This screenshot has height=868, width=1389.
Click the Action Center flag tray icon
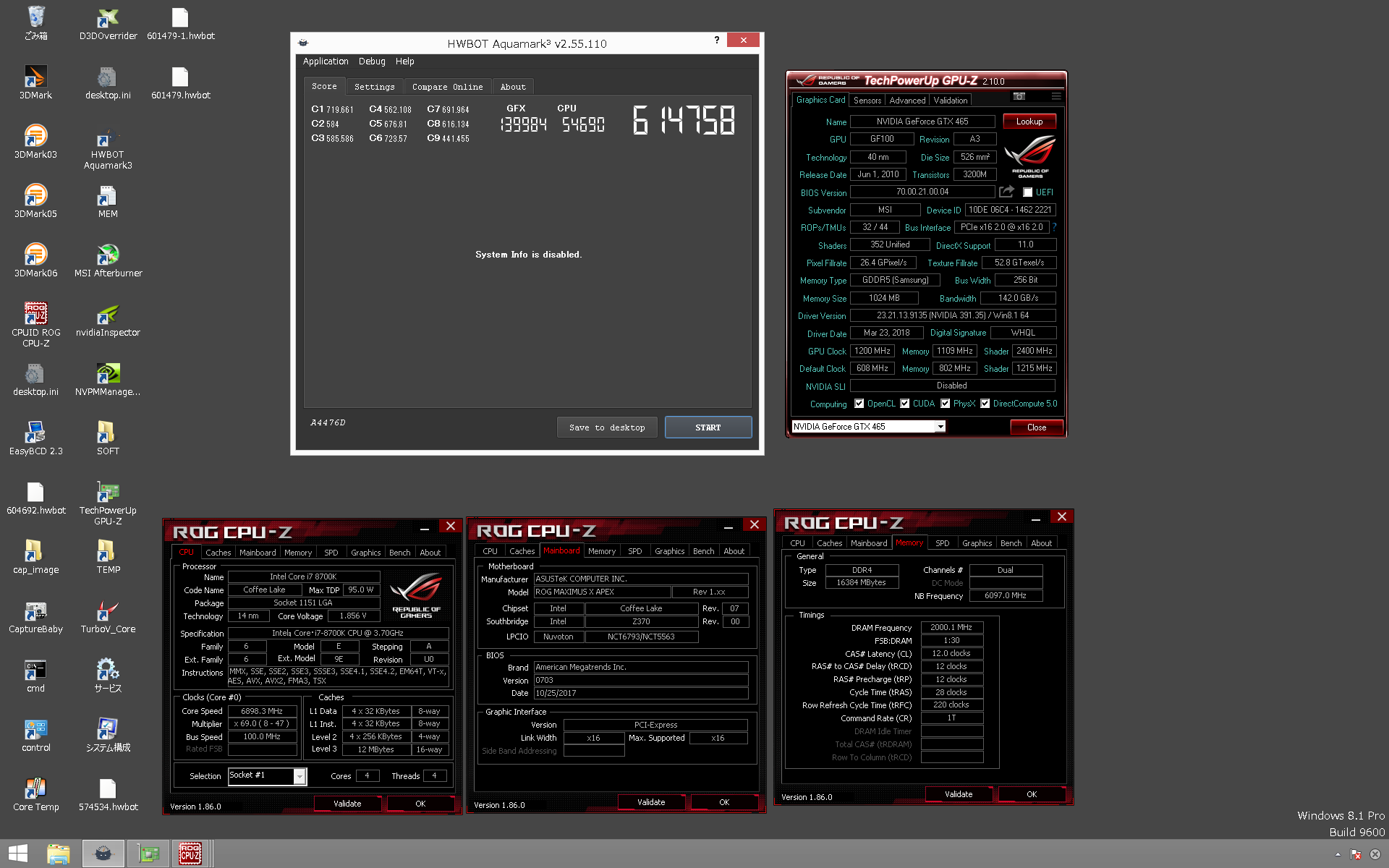pos(1356,854)
